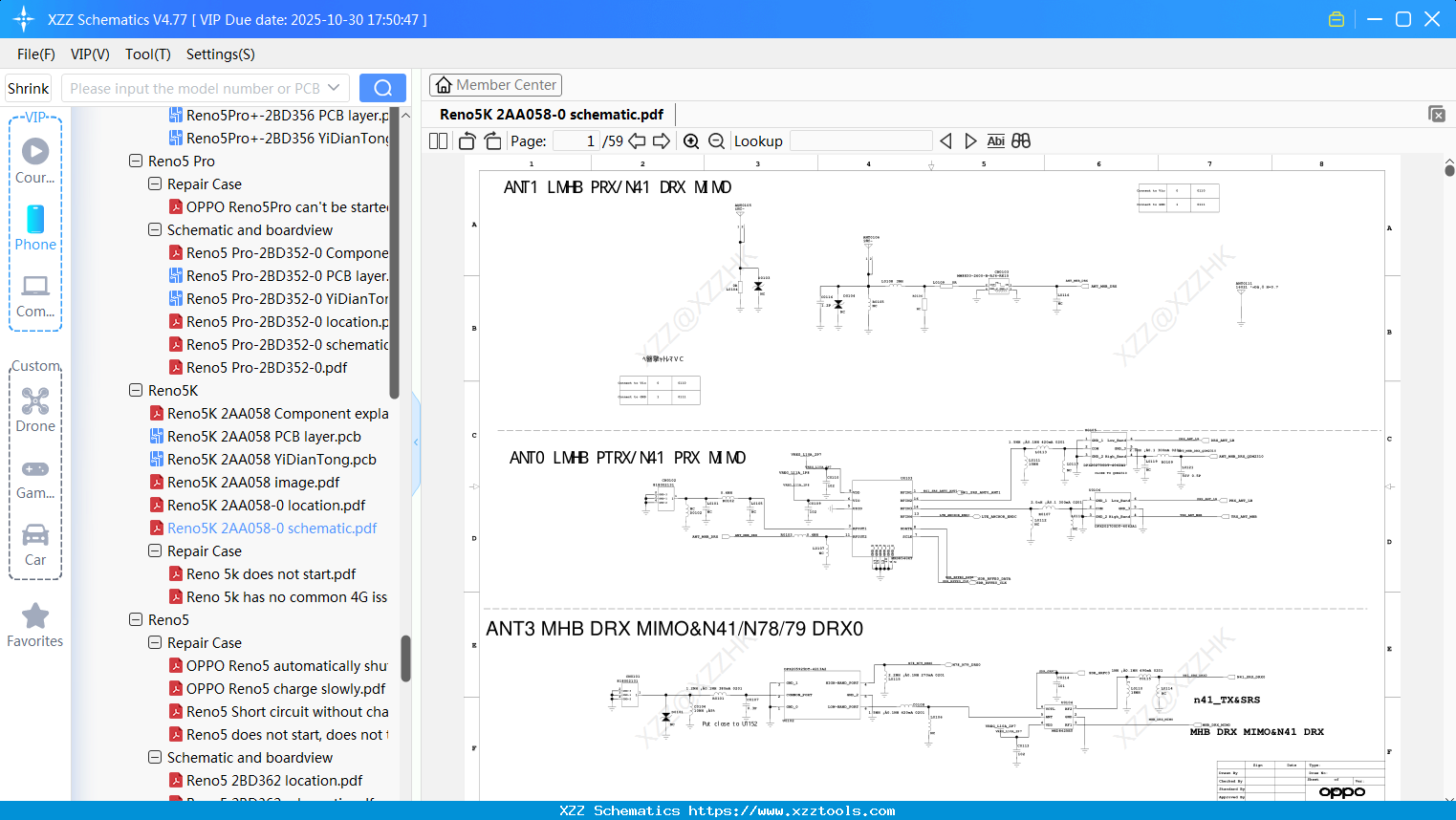Open the binoculars find tool
The height and width of the screenshot is (820, 1456).
point(1021,140)
